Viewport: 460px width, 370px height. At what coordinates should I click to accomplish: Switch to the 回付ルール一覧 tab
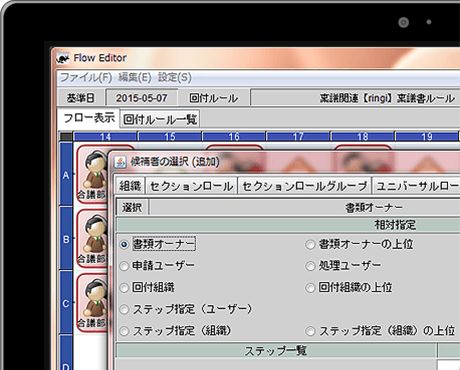click(x=160, y=119)
